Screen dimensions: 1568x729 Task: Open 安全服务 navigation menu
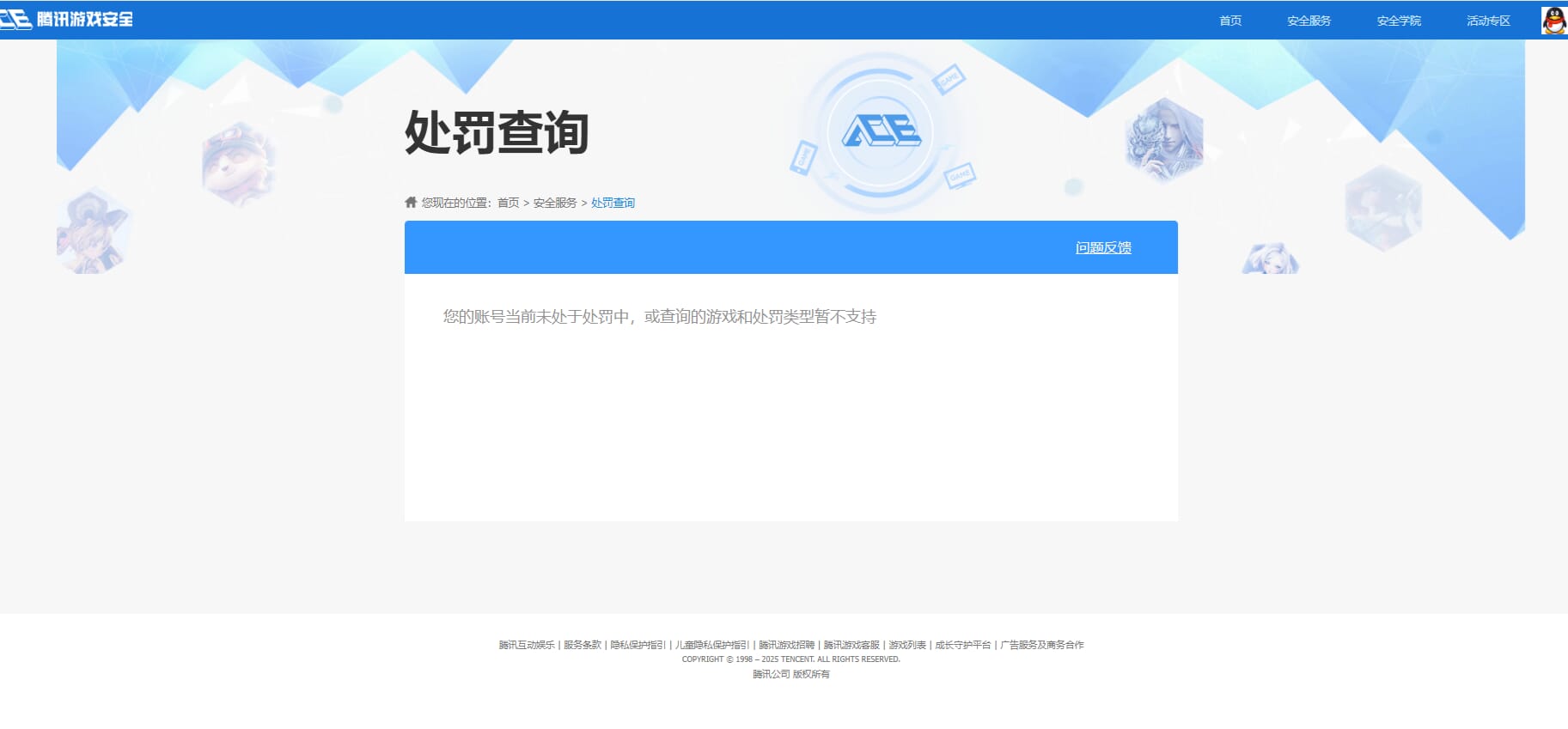click(x=1309, y=21)
